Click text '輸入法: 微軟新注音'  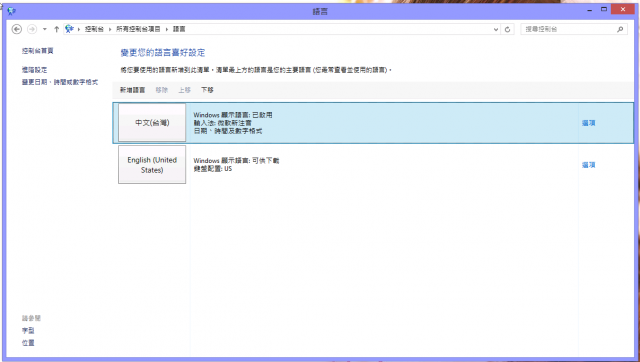point(222,123)
